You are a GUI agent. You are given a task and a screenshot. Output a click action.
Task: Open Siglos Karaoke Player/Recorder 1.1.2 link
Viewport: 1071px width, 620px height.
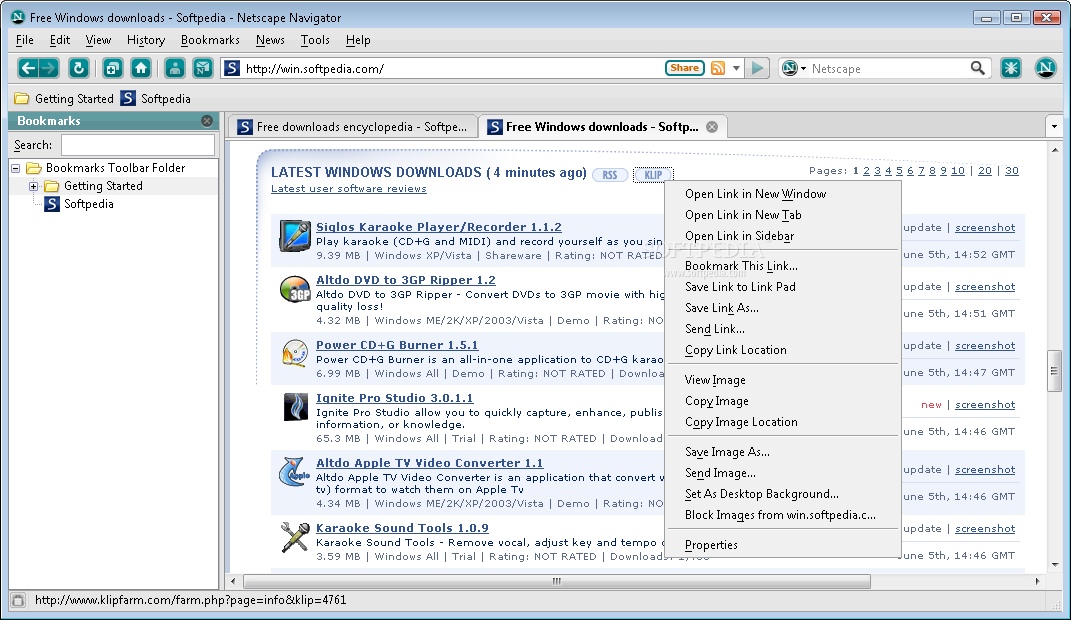439,227
